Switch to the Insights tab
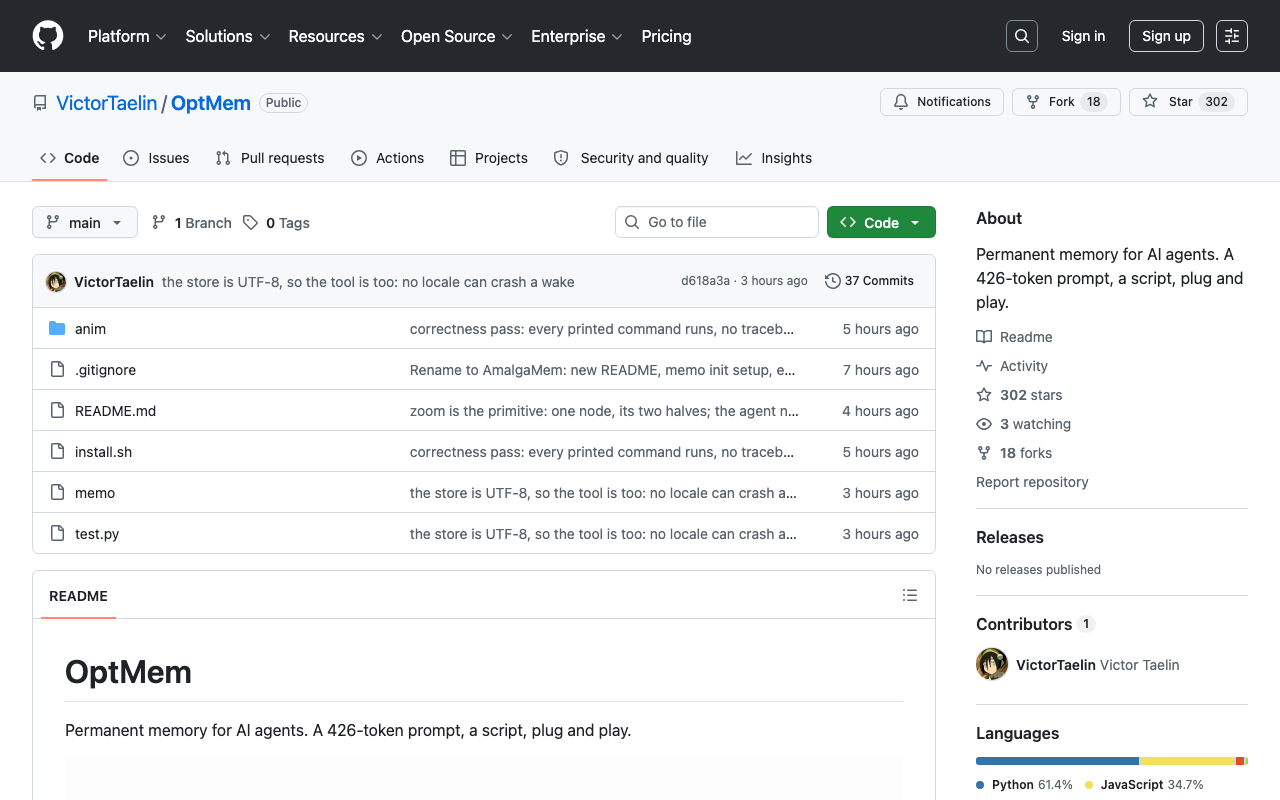The image size is (1280, 800). pos(774,158)
